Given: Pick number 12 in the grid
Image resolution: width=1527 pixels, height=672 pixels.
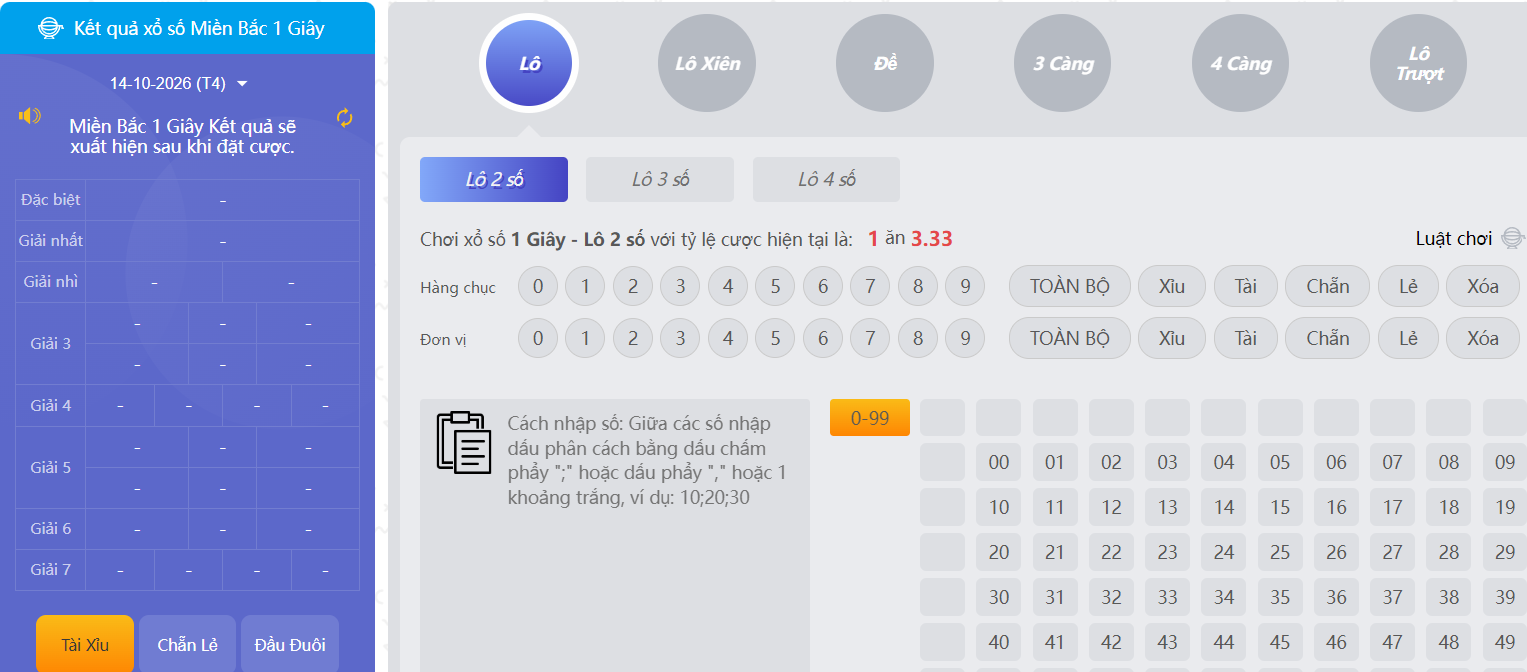Looking at the screenshot, I should (x=1111, y=507).
